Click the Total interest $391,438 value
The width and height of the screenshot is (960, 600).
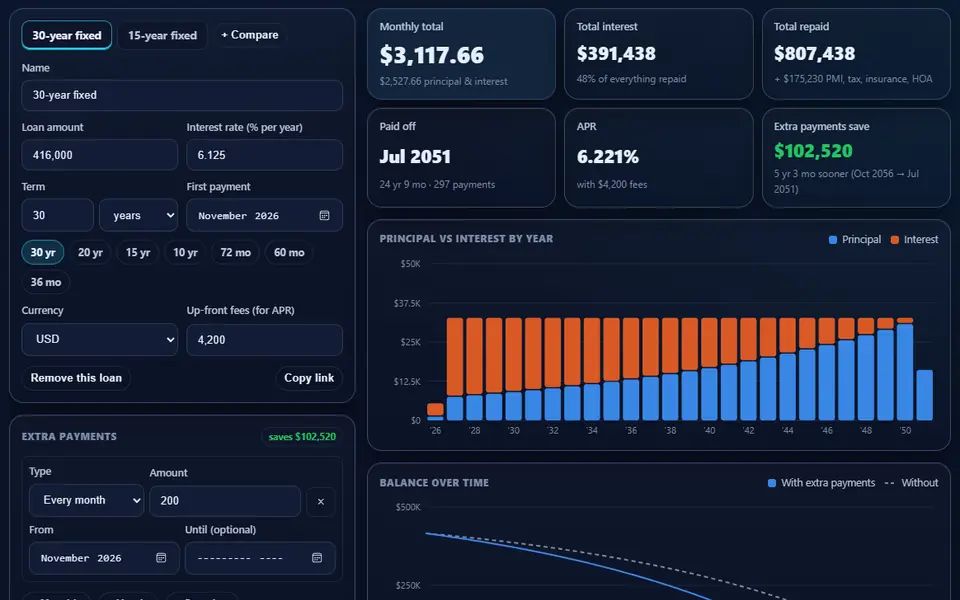616,54
